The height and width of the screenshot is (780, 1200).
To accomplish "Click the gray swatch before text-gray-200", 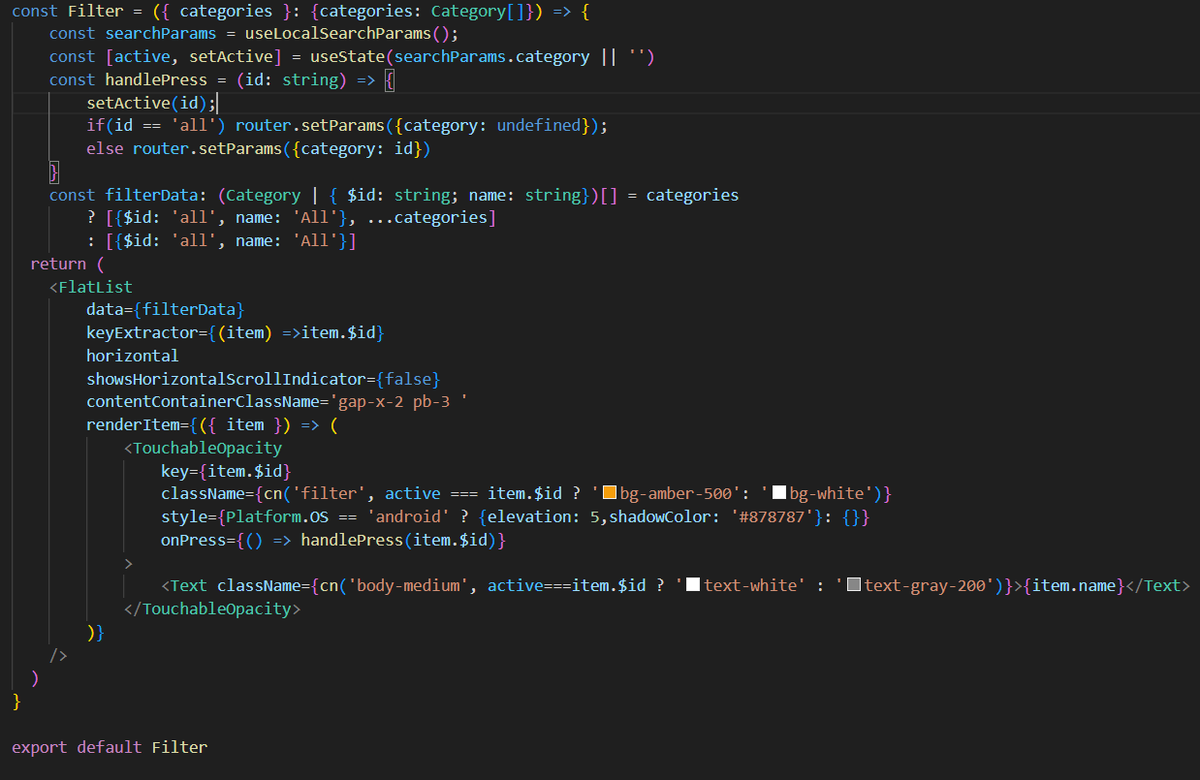I will coord(854,586).
